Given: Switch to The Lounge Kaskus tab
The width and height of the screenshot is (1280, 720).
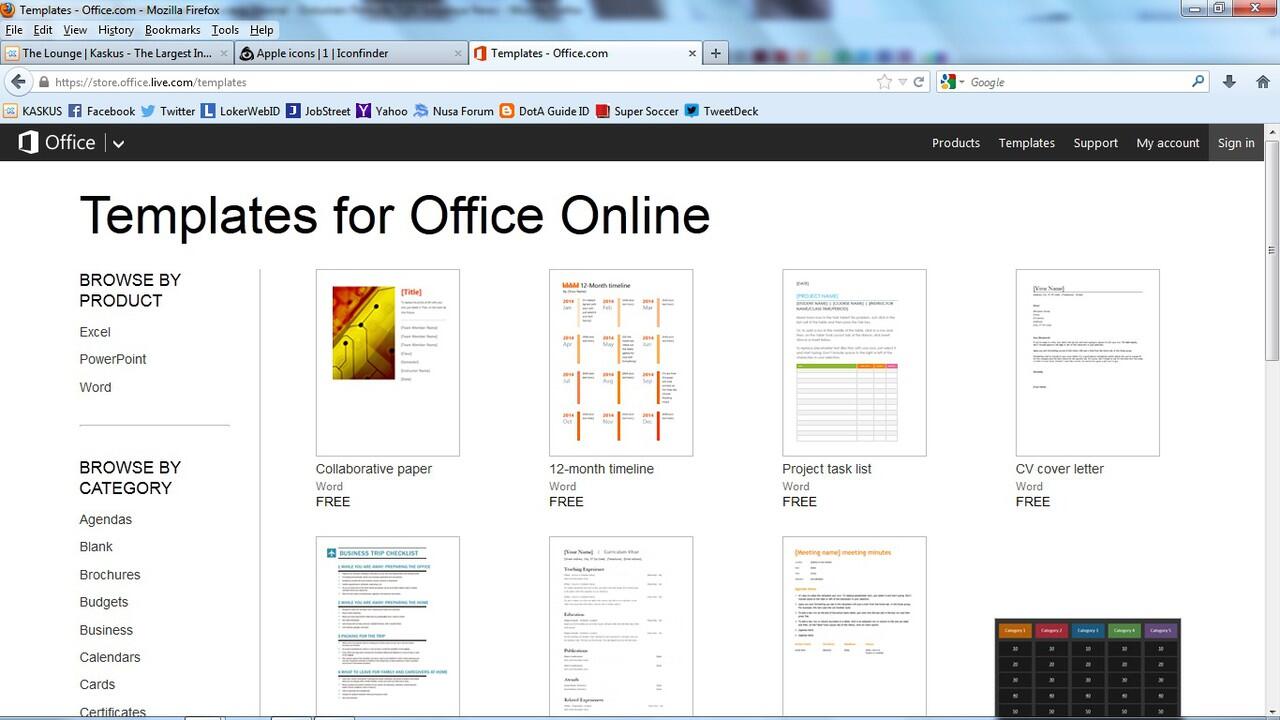Looking at the screenshot, I should (116, 53).
